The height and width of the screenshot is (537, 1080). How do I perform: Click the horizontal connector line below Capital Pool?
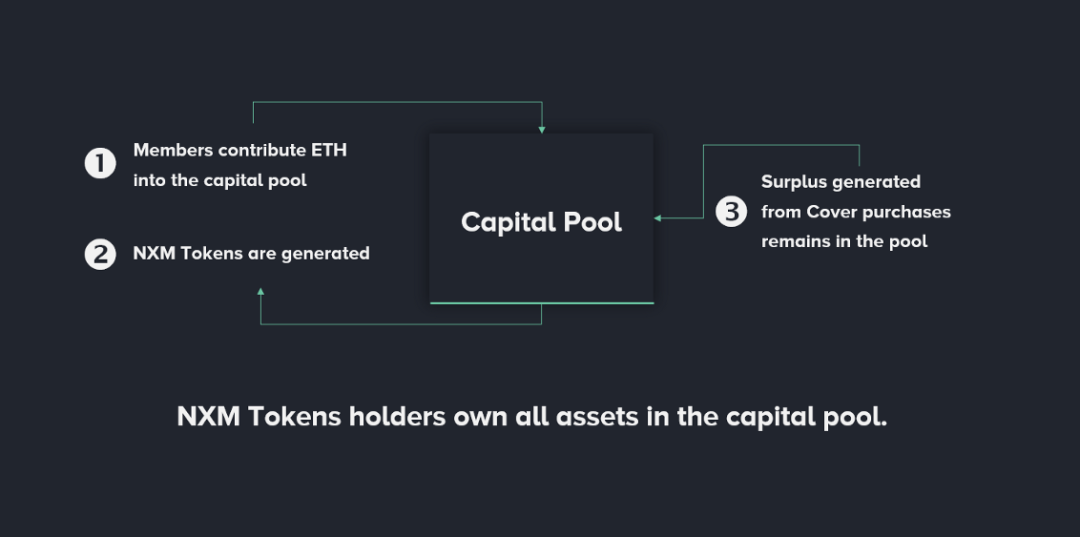coord(400,324)
